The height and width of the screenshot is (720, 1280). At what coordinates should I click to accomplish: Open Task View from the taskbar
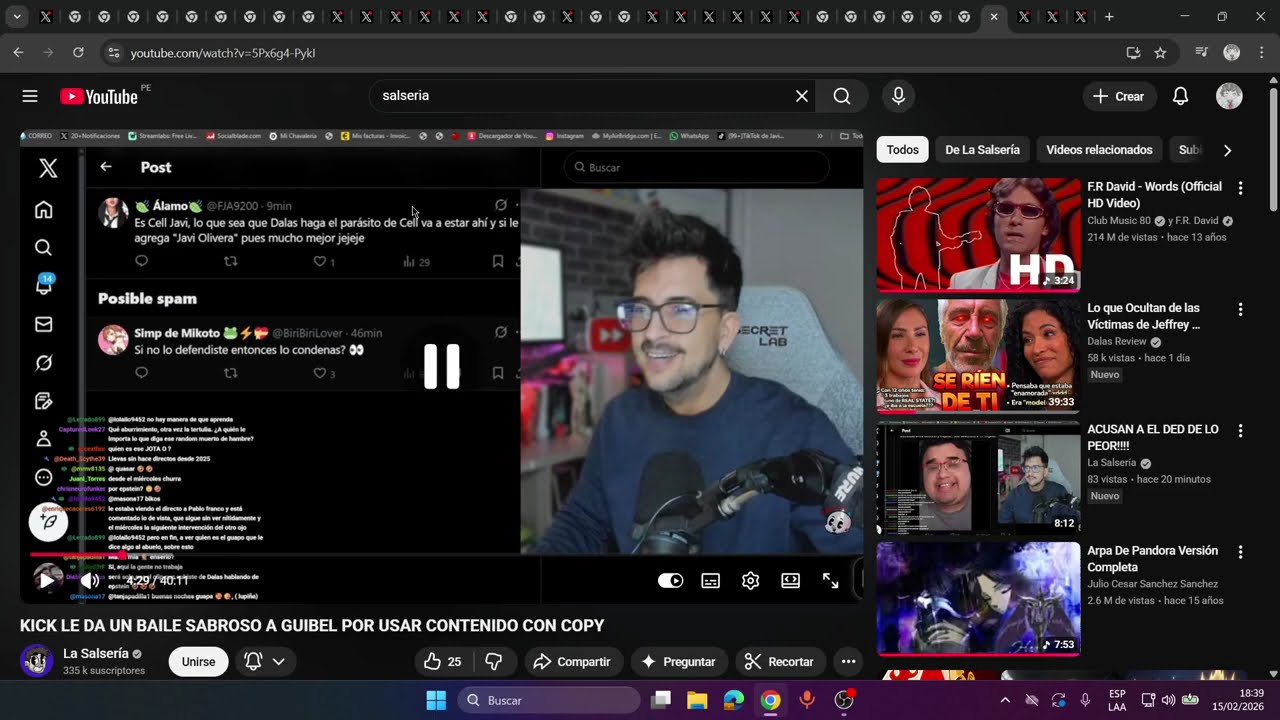tap(661, 700)
